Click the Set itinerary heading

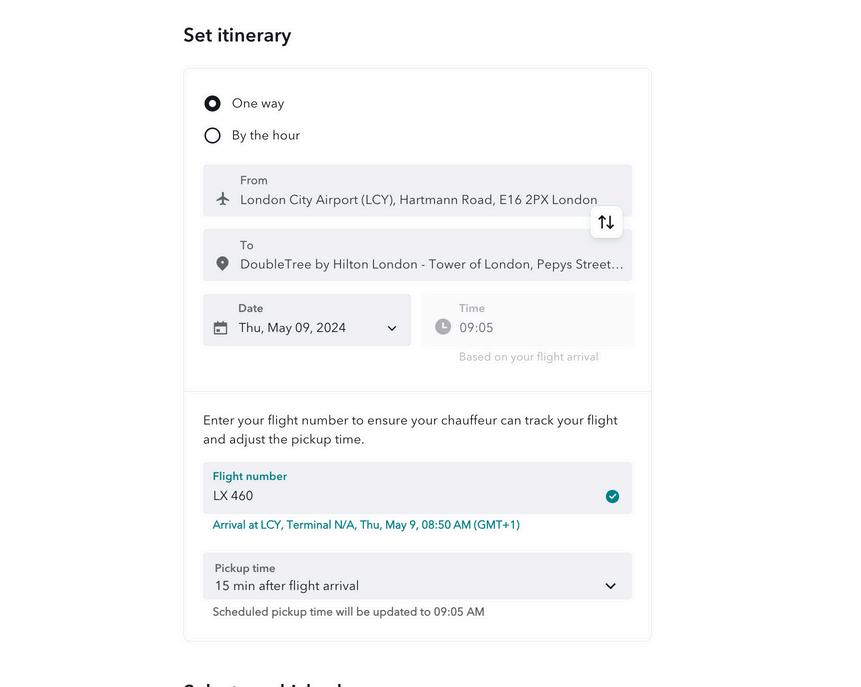pyautogui.click(x=237, y=36)
